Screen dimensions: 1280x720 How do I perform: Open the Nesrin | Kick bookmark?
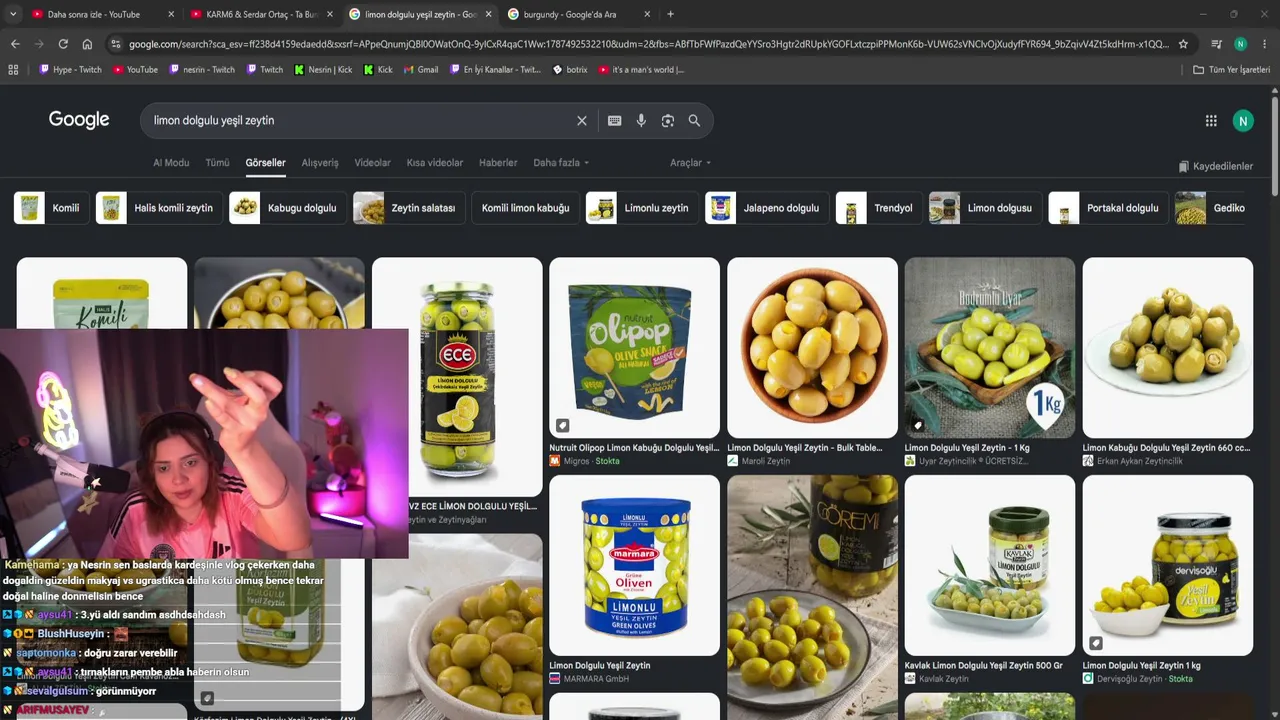click(323, 70)
